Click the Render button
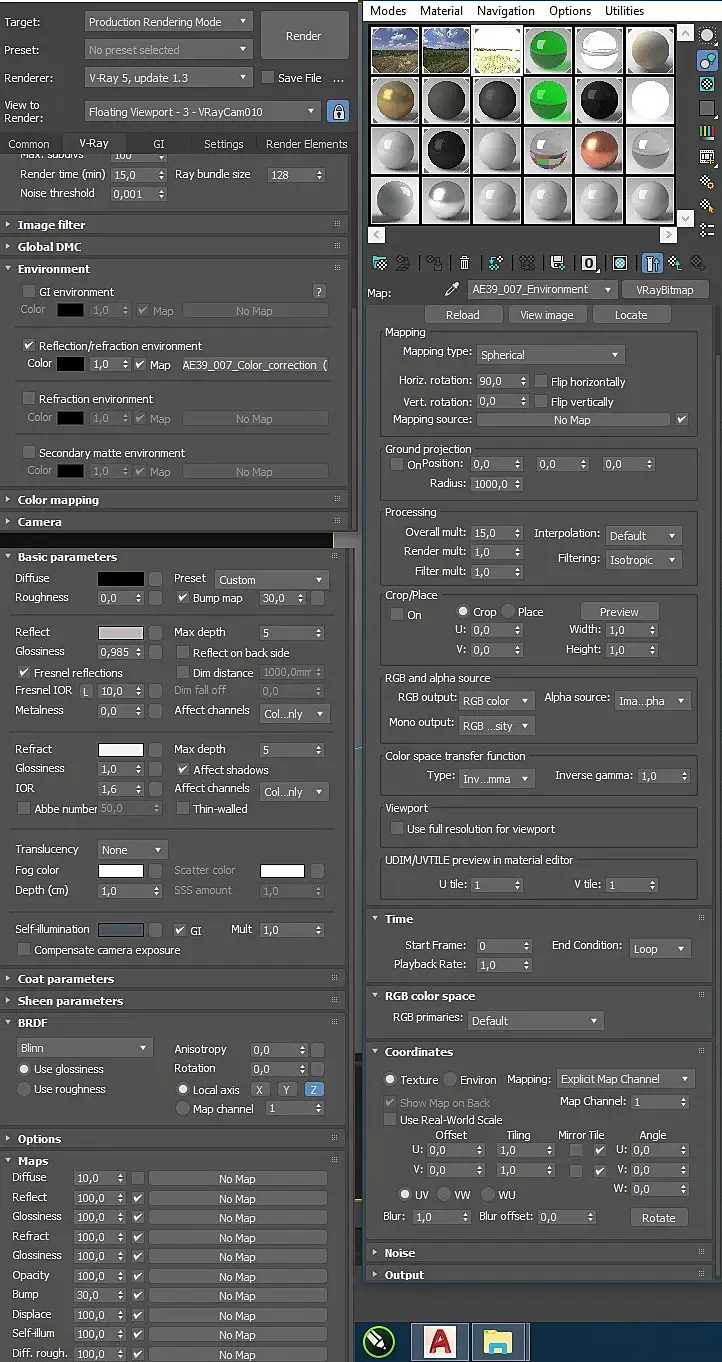This screenshot has height=1362, width=722. pyautogui.click(x=304, y=36)
